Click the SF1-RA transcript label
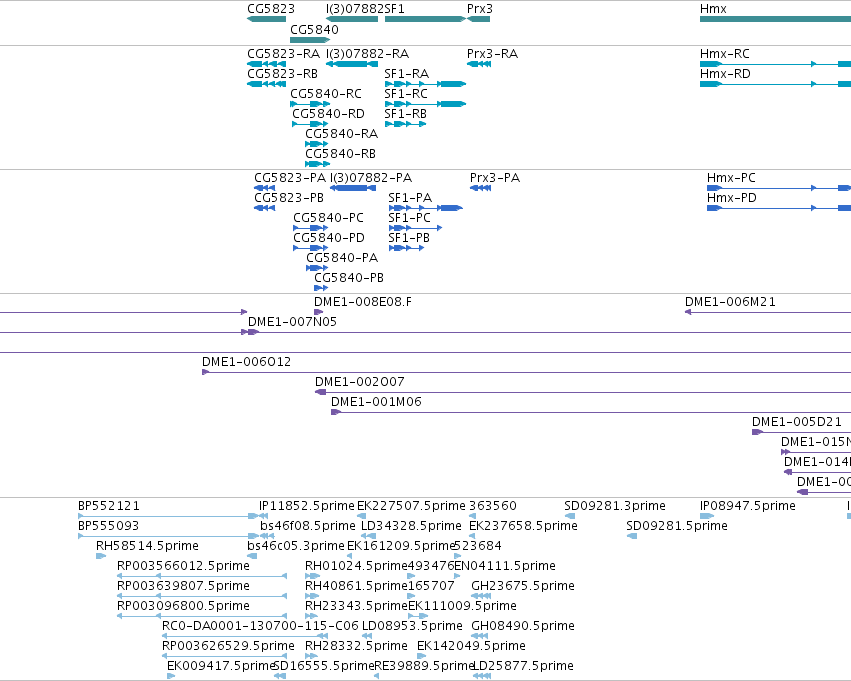This screenshot has height=681, width=851. pyautogui.click(x=407, y=74)
